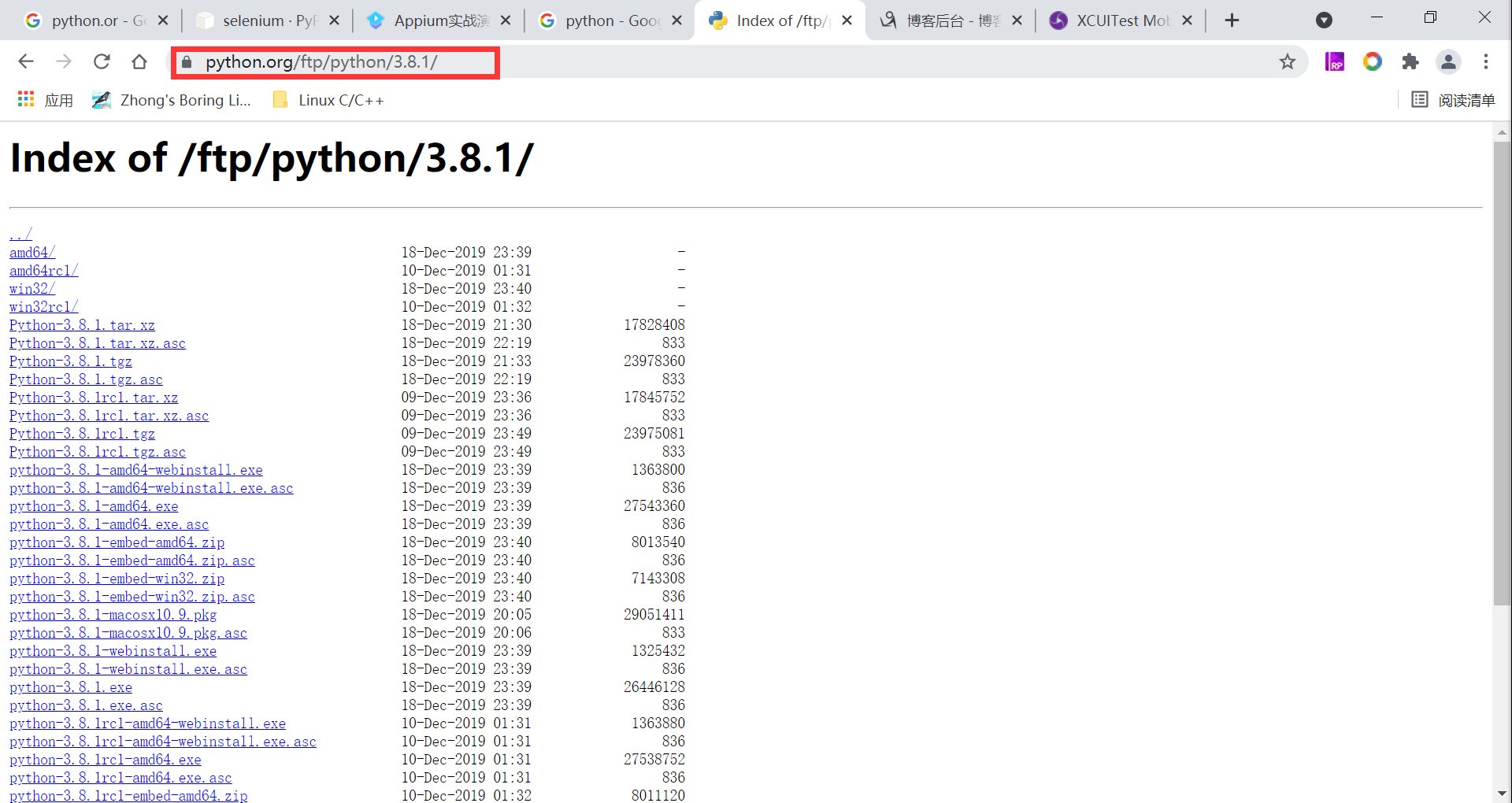The height and width of the screenshot is (803, 1512).
Task: Reload the current page
Action: tap(102, 61)
